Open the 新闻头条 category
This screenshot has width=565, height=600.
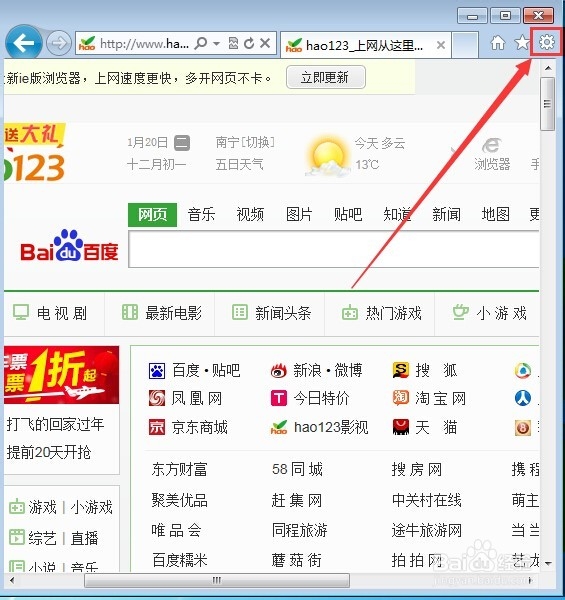point(272,313)
